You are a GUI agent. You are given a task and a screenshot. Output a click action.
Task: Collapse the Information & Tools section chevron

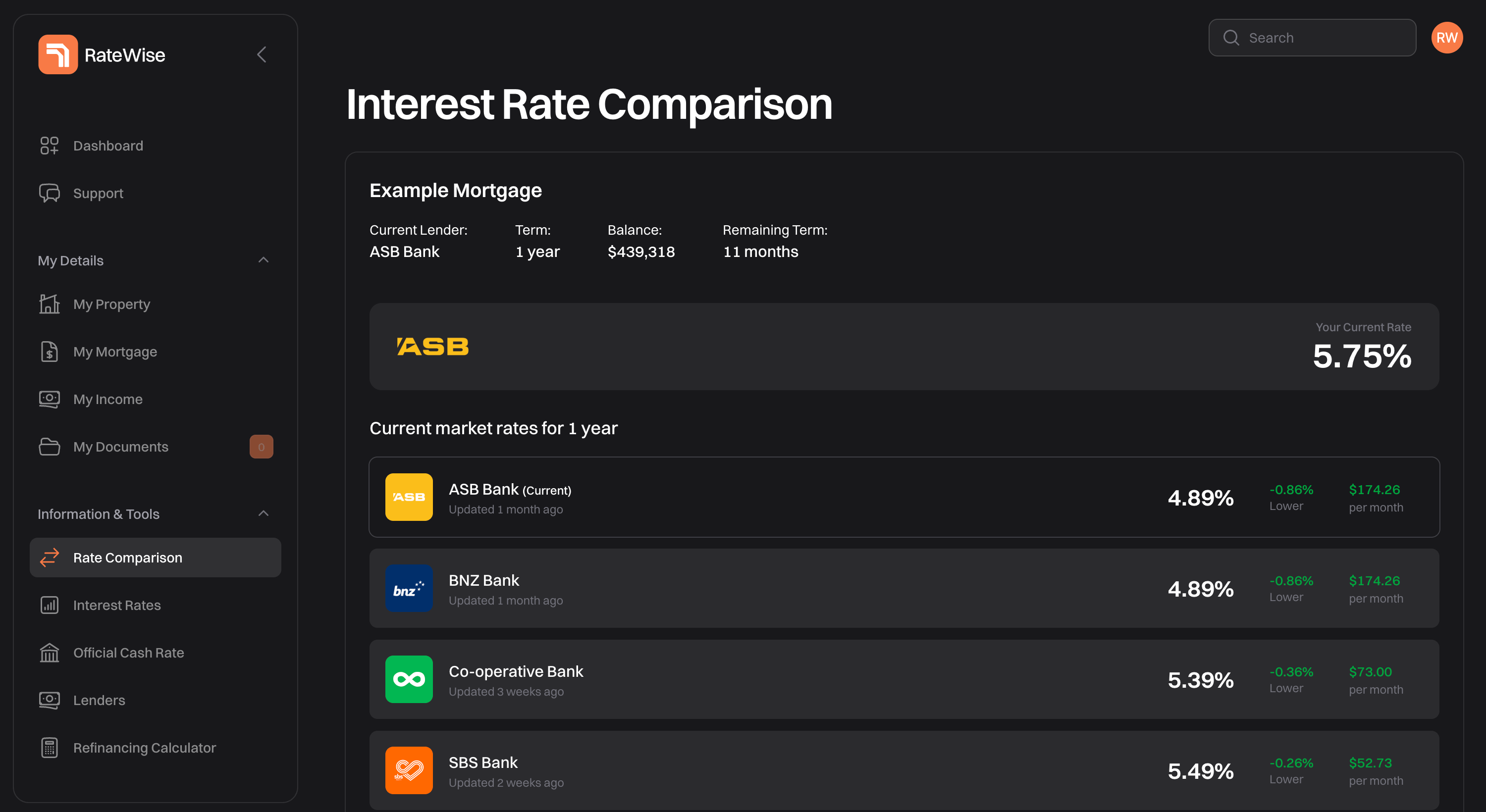(264, 514)
